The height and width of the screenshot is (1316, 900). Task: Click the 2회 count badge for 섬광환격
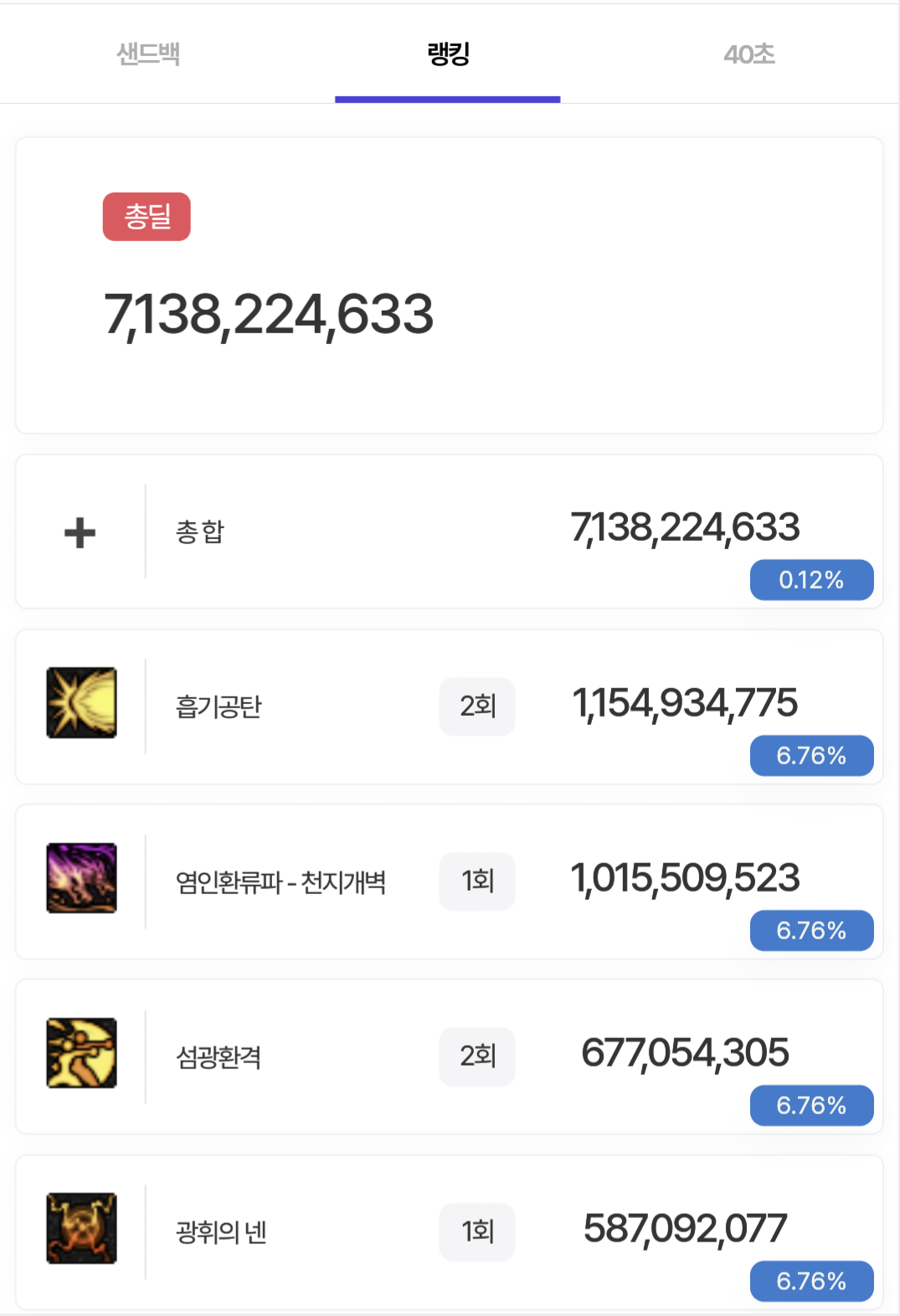click(477, 1056)
